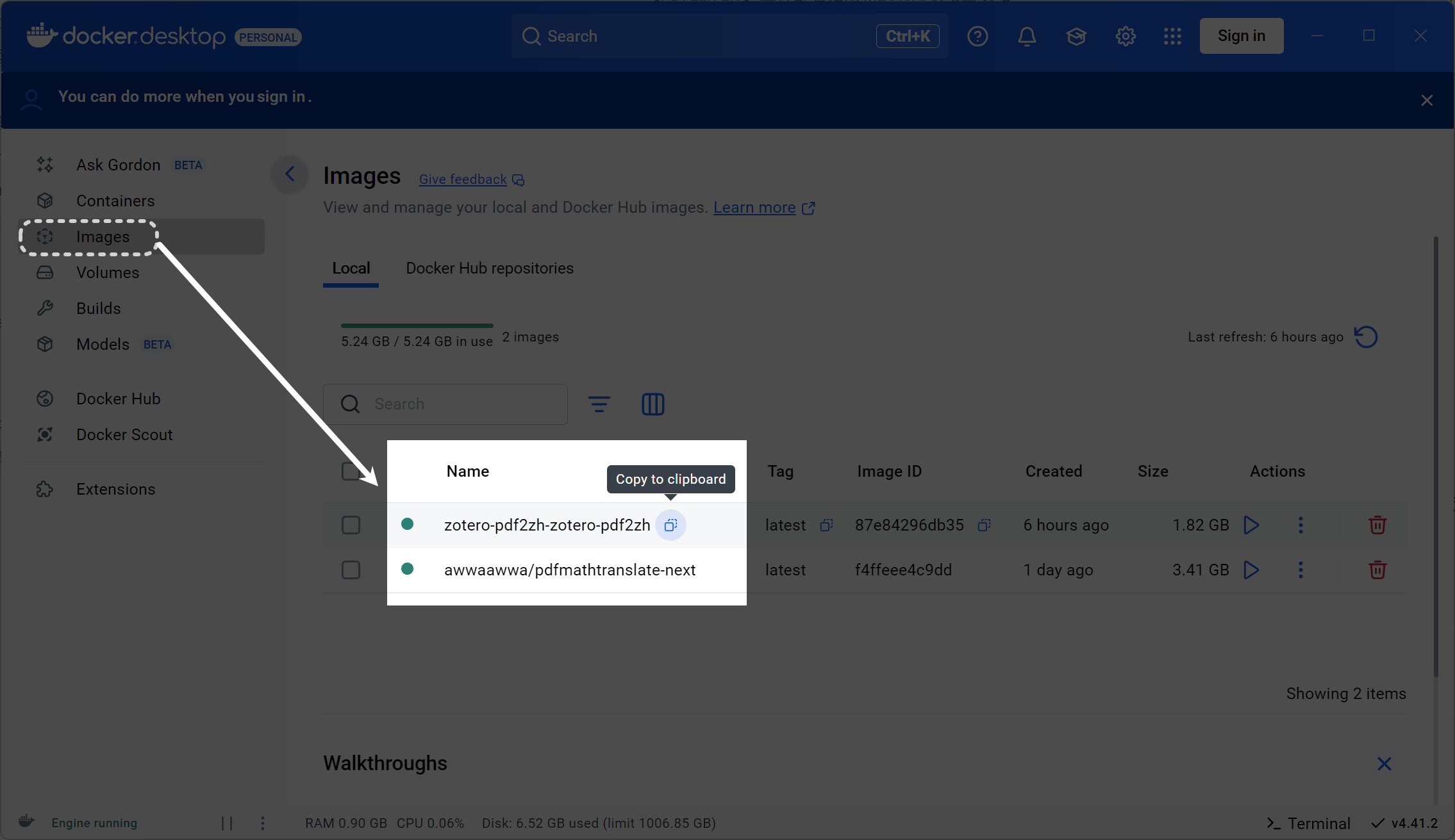
Task: Open the Docker Desktop settings gear
Action: point(1126,37)
